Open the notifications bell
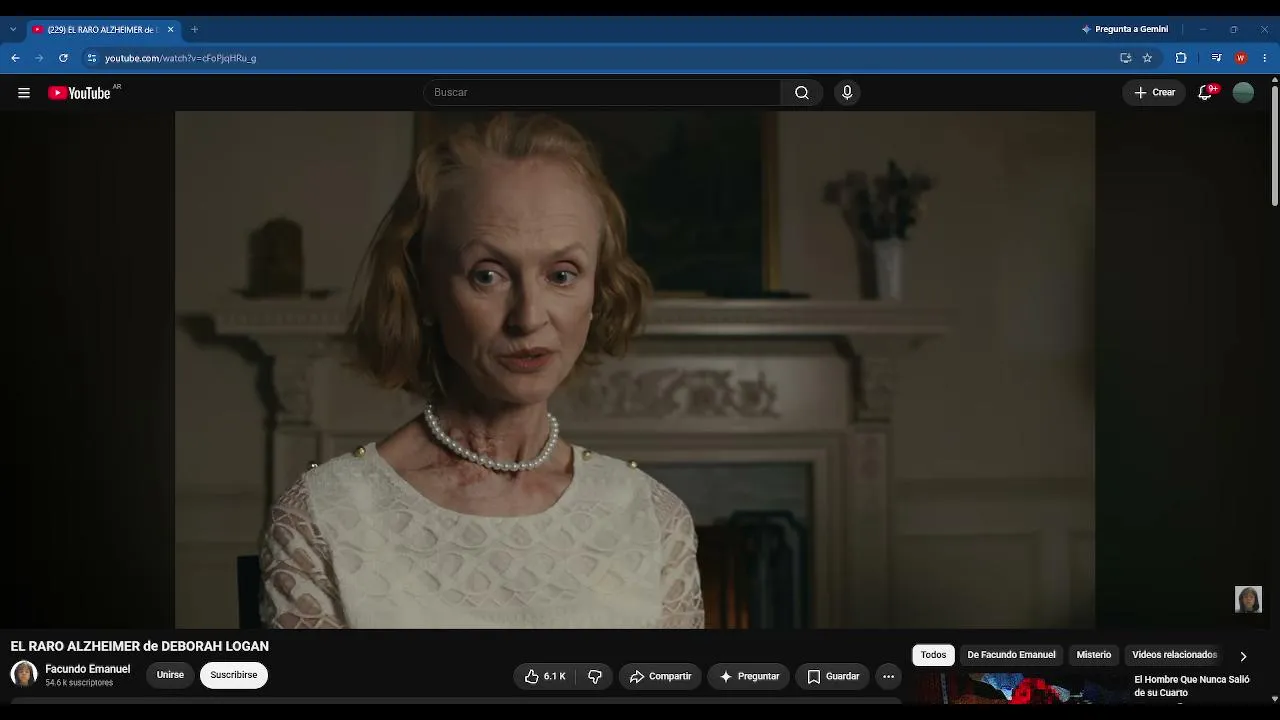 pyautogui.click(x=1206, y=93)
